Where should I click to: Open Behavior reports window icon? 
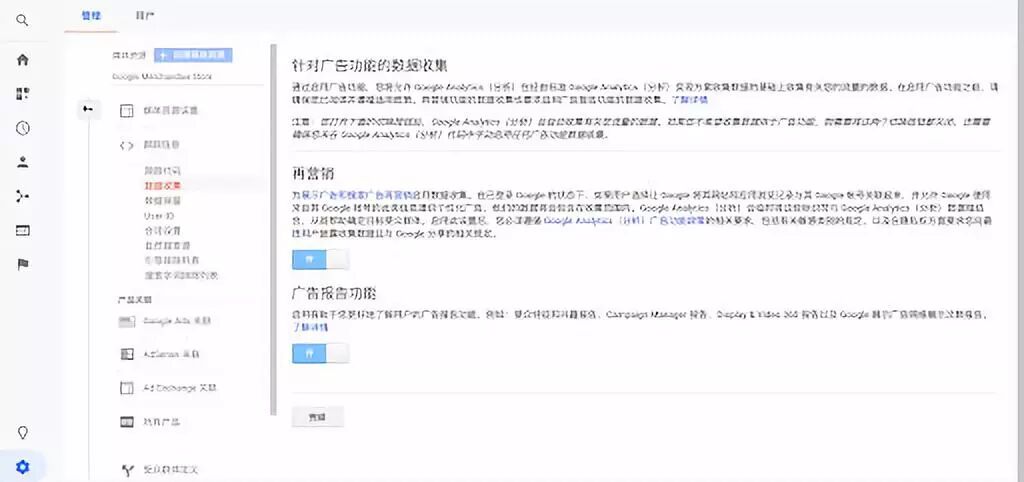pos(23,231)
